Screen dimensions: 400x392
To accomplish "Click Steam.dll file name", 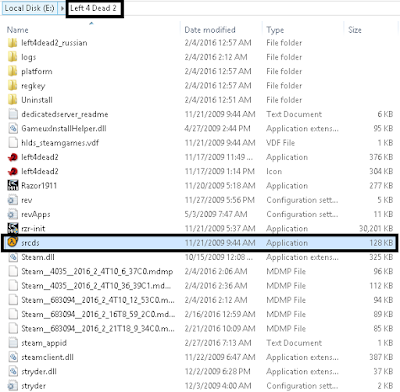I will [38, 257].
